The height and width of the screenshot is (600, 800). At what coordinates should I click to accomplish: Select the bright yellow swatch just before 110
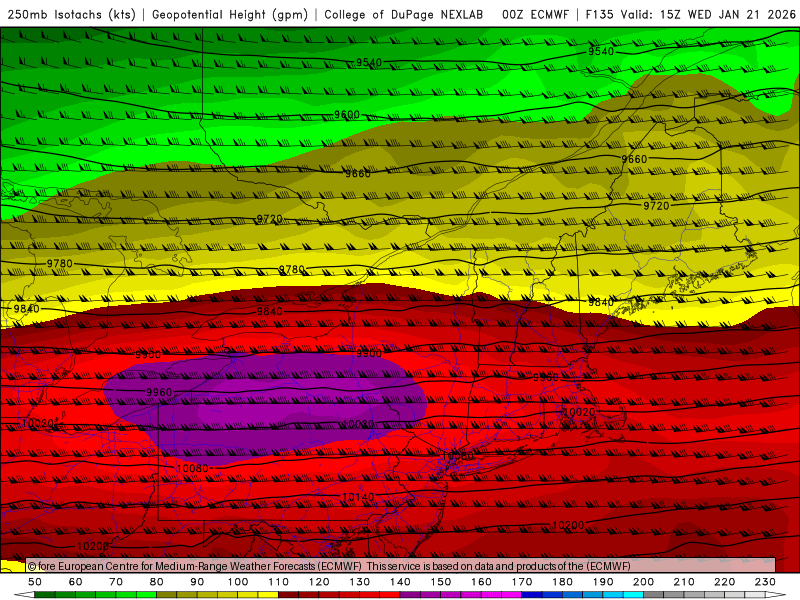pos(268,595)
